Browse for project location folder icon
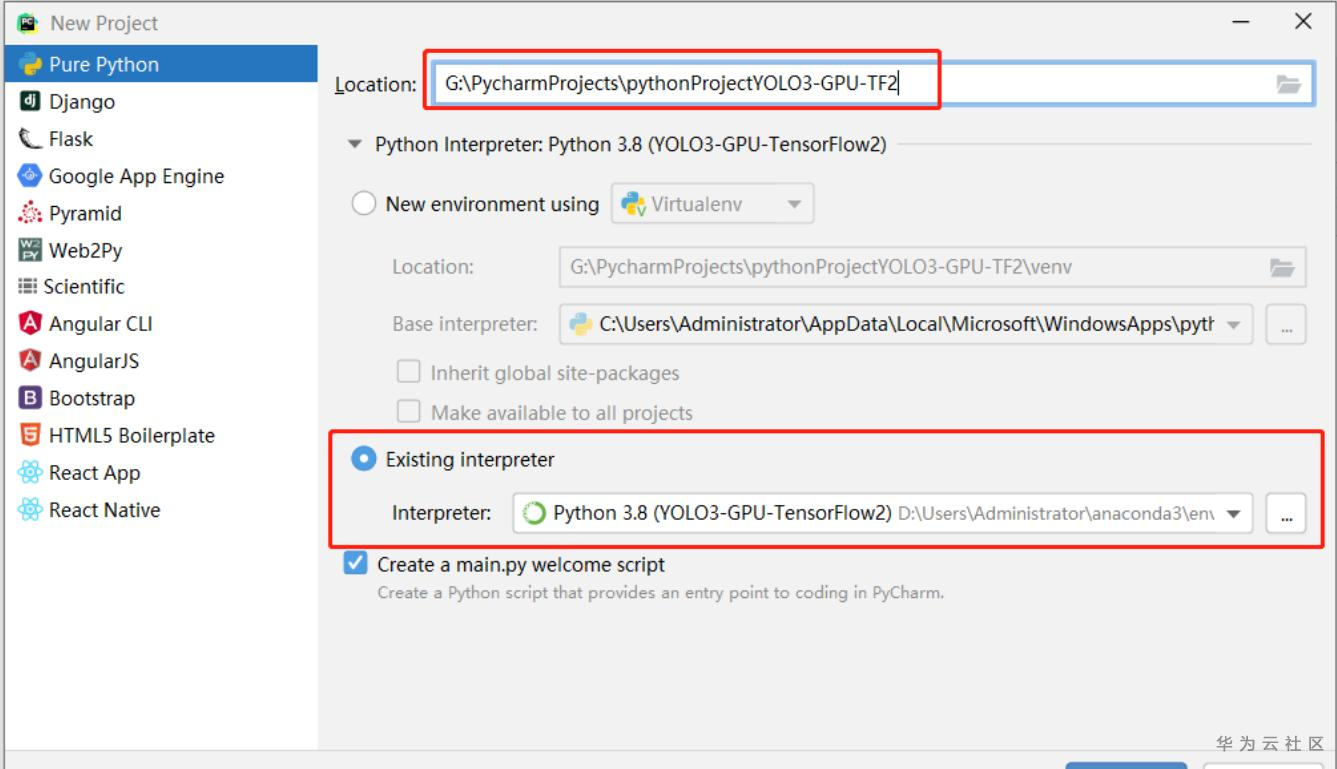 pos(1288,85)
